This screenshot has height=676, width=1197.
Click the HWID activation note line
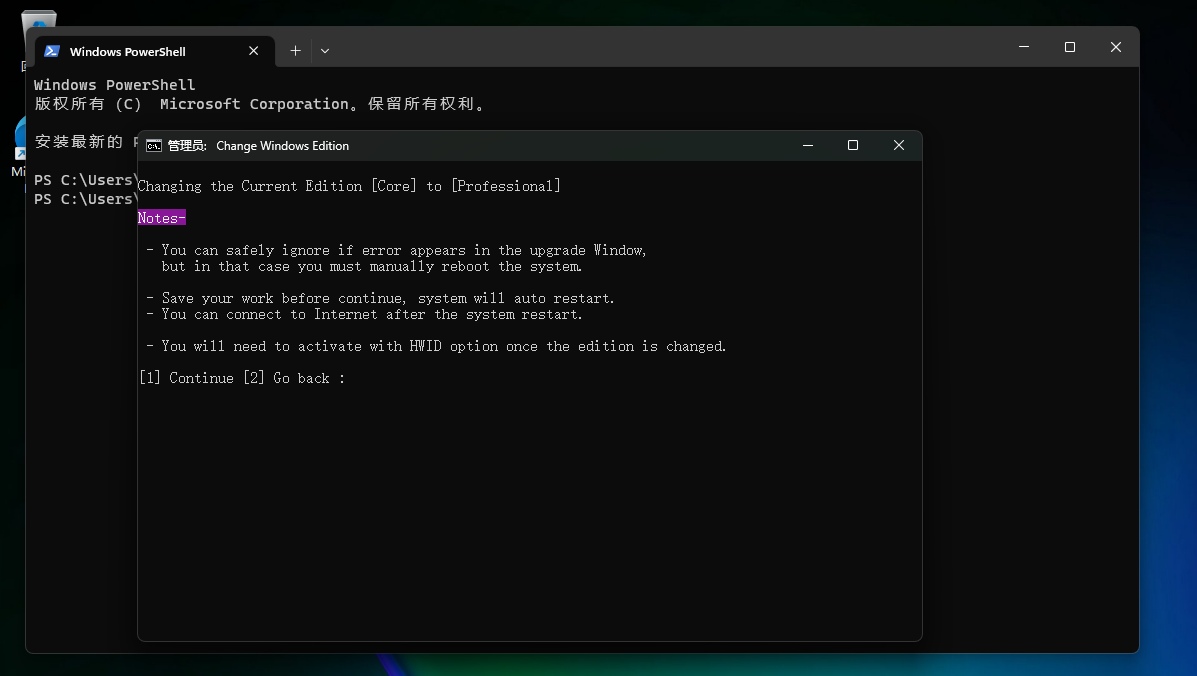point(443,346)
